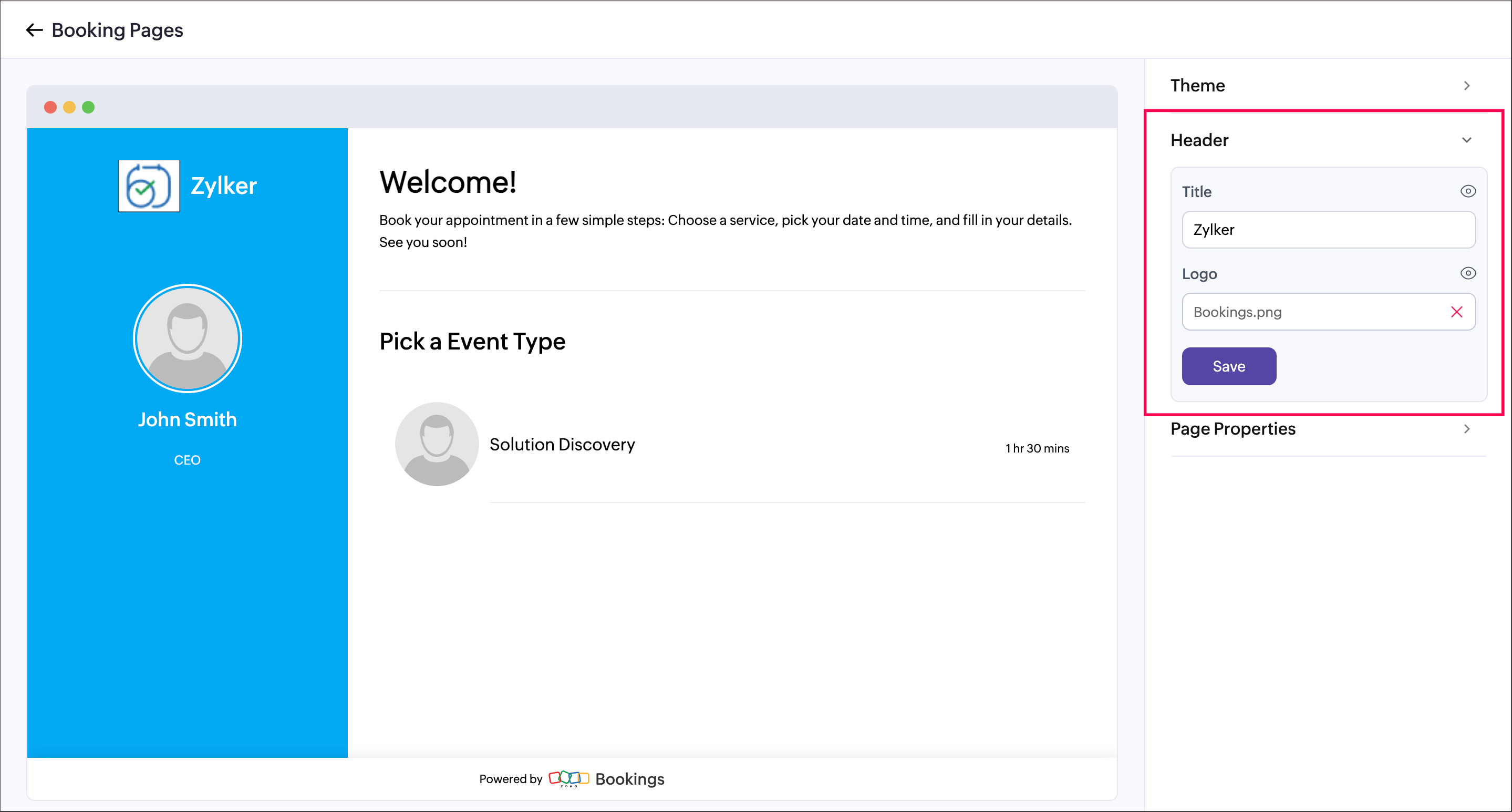The image size is (1512, 812).
Task: Click the red dot in preview window bar
Action: click(50, 107)
